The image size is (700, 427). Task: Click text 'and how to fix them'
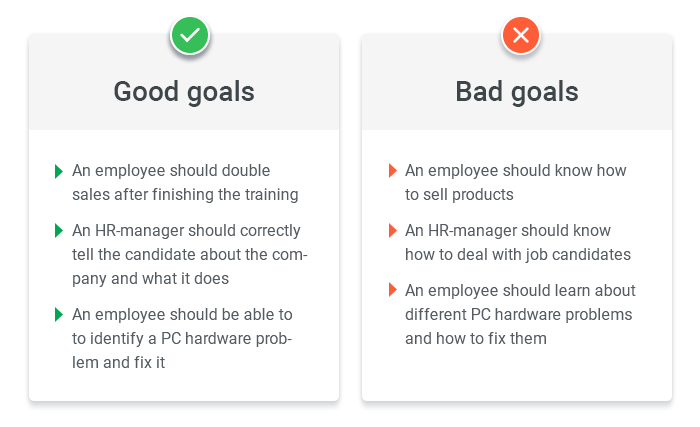tap(475, 339)
